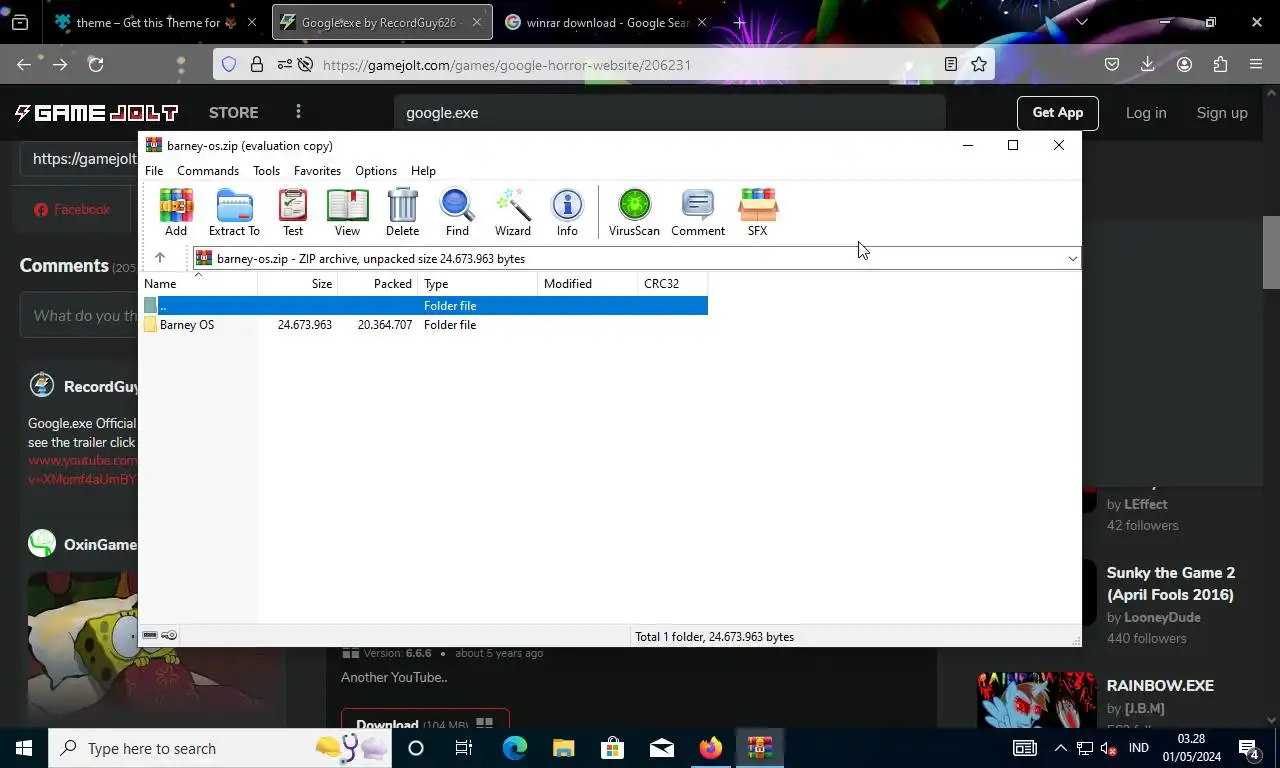
Task: Expand the archive path dropdown arrow
Action: coord(1072,259)
